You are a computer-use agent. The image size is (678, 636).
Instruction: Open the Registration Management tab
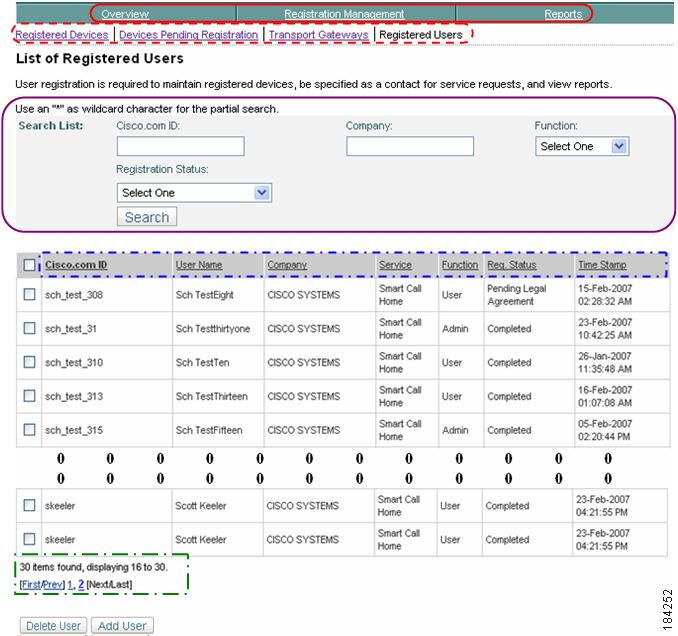pos(344,14)
